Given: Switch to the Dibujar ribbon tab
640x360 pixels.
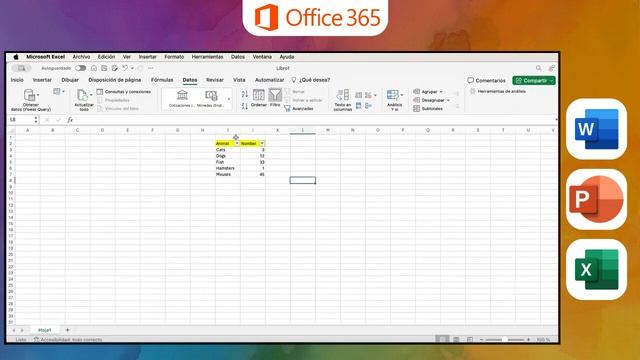Looking at the screenshot, I should (x=70, y=80).
